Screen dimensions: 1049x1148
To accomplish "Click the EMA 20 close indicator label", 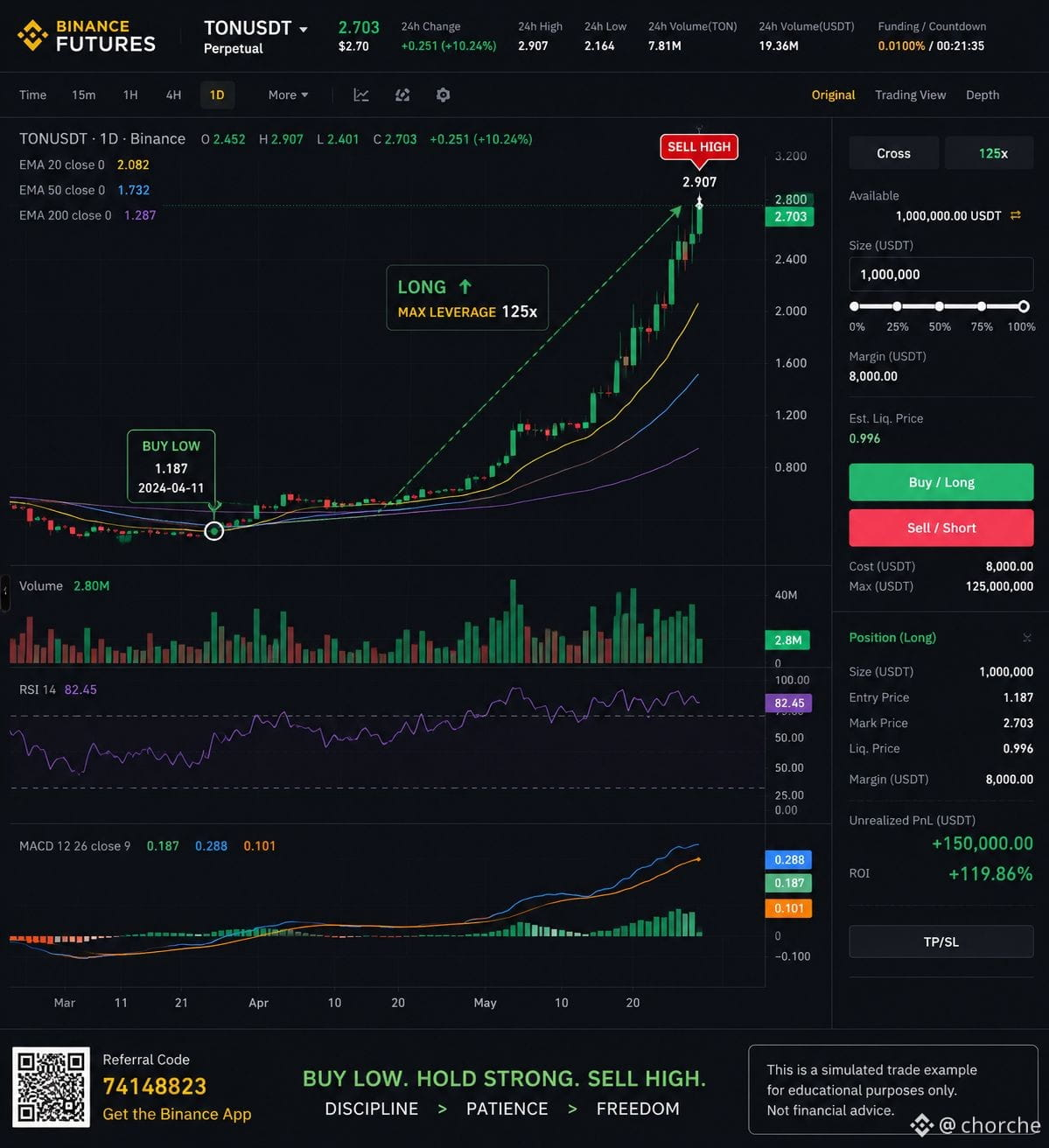I will click(62, 164).
